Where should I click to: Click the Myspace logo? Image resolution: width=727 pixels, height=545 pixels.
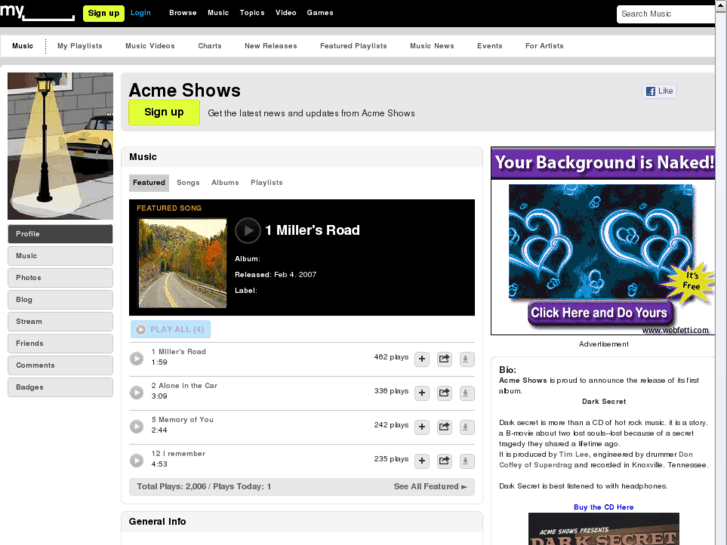(37, 12)
